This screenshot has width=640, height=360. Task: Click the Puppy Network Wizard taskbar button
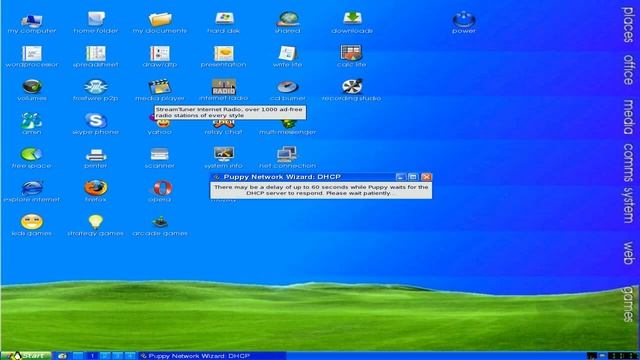point(212,356)
